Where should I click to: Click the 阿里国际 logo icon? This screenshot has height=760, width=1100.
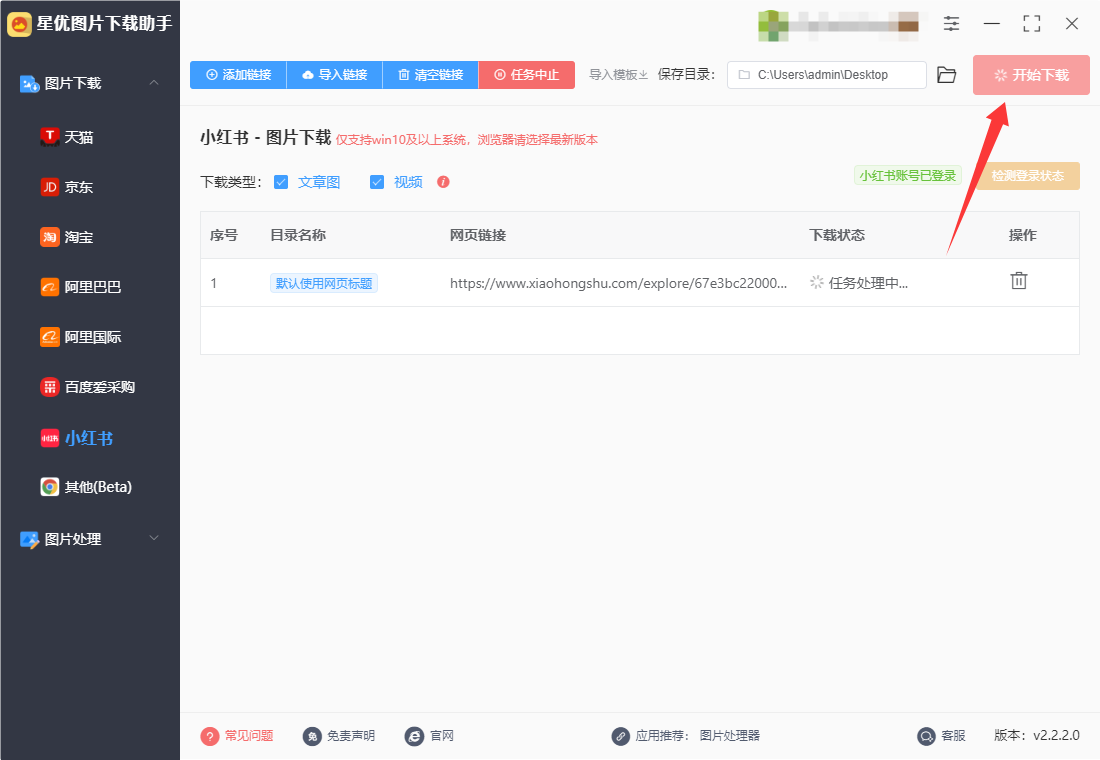point(49,337)
